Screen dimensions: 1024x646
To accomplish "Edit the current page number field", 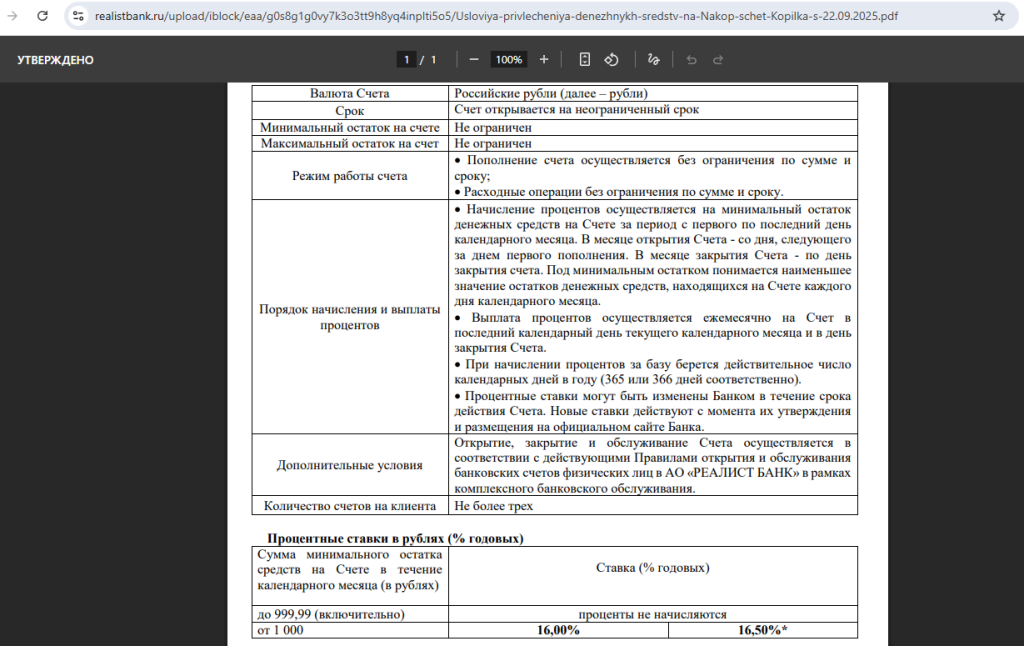I will pyautogui.click(x=406, y=59).
